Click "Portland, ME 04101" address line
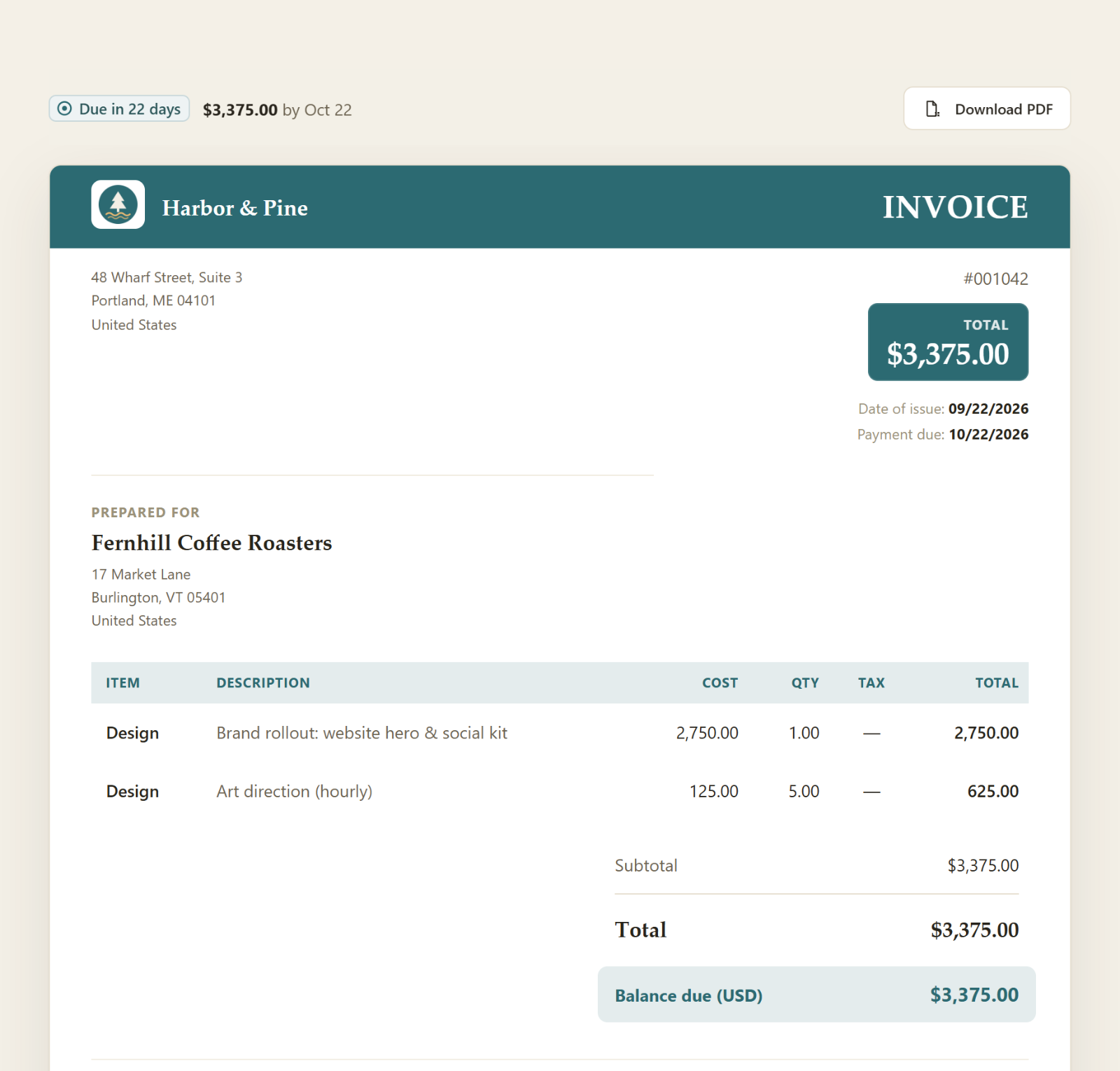Viewport: 1120px width, 1071px height. (x=153, y=300)
